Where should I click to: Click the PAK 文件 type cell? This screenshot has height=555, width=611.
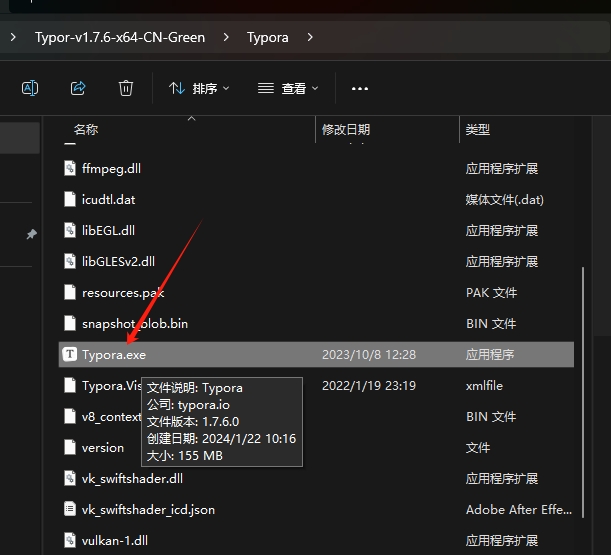pos(491,293)
